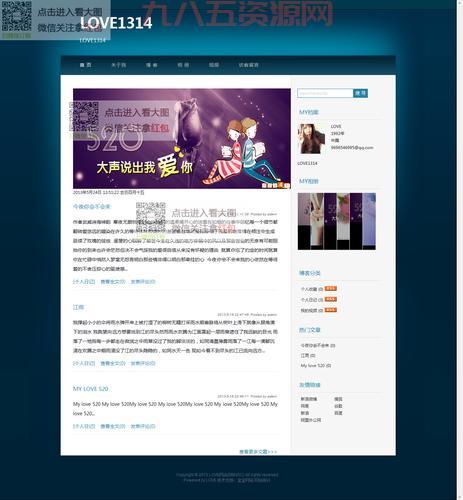Click 查看全文 under MY LOVE 520 post
The height and width of the screenshot is (500, 463).
pyautogui.click(x=113, y=426)
